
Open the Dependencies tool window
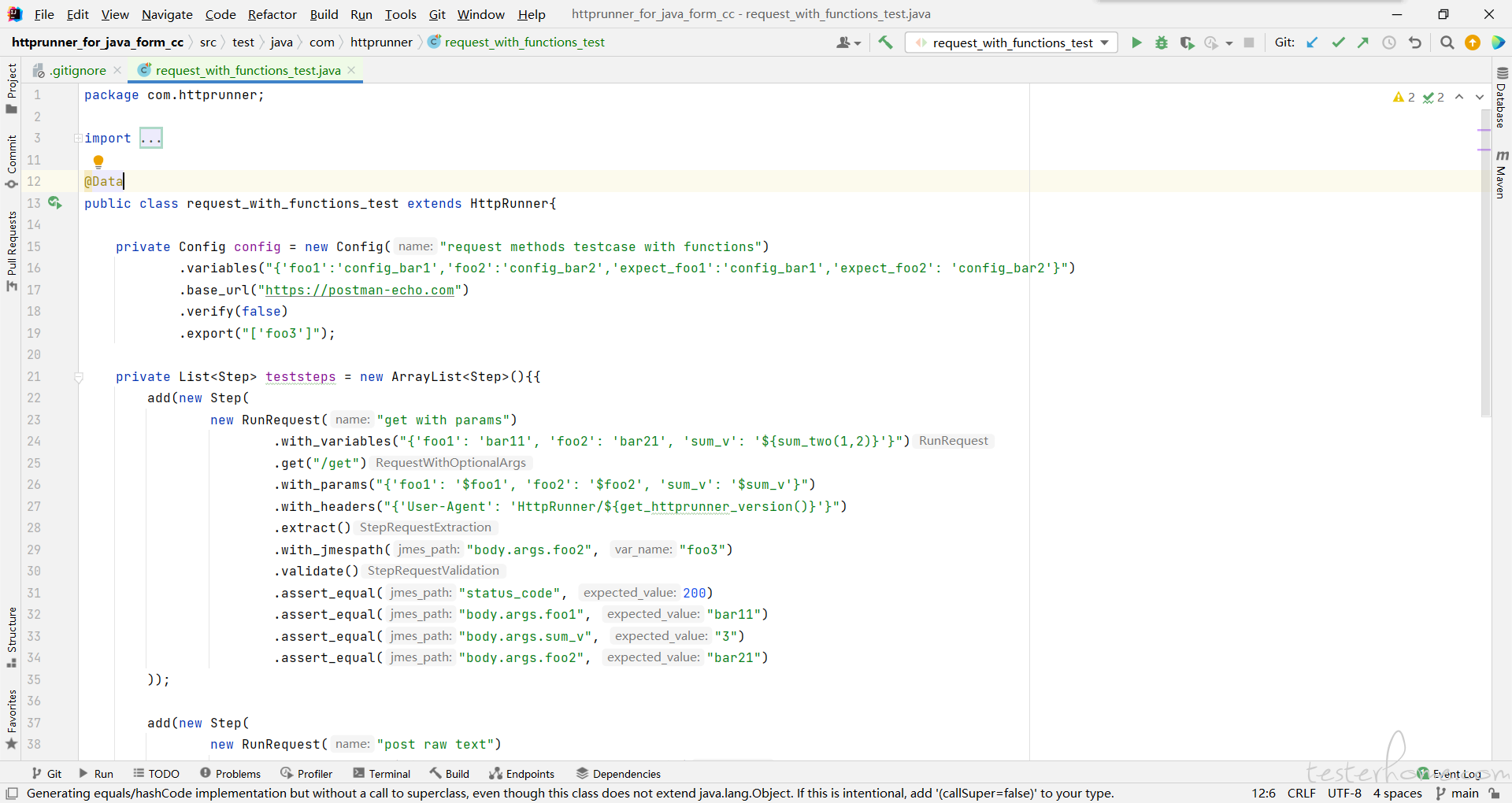[618, 774]
